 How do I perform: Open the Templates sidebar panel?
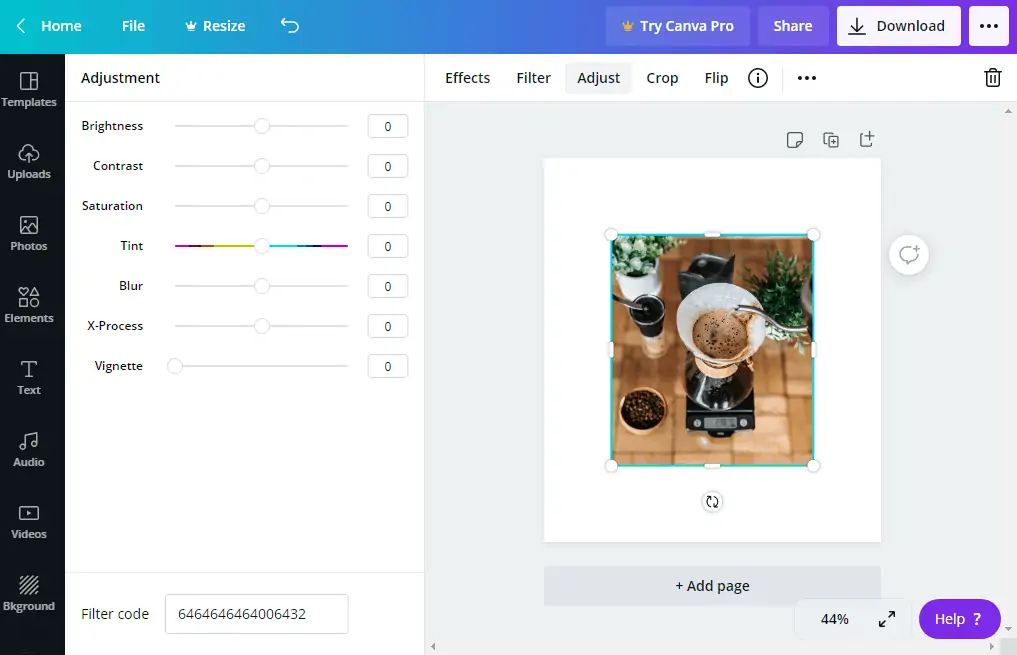point(29,89)
